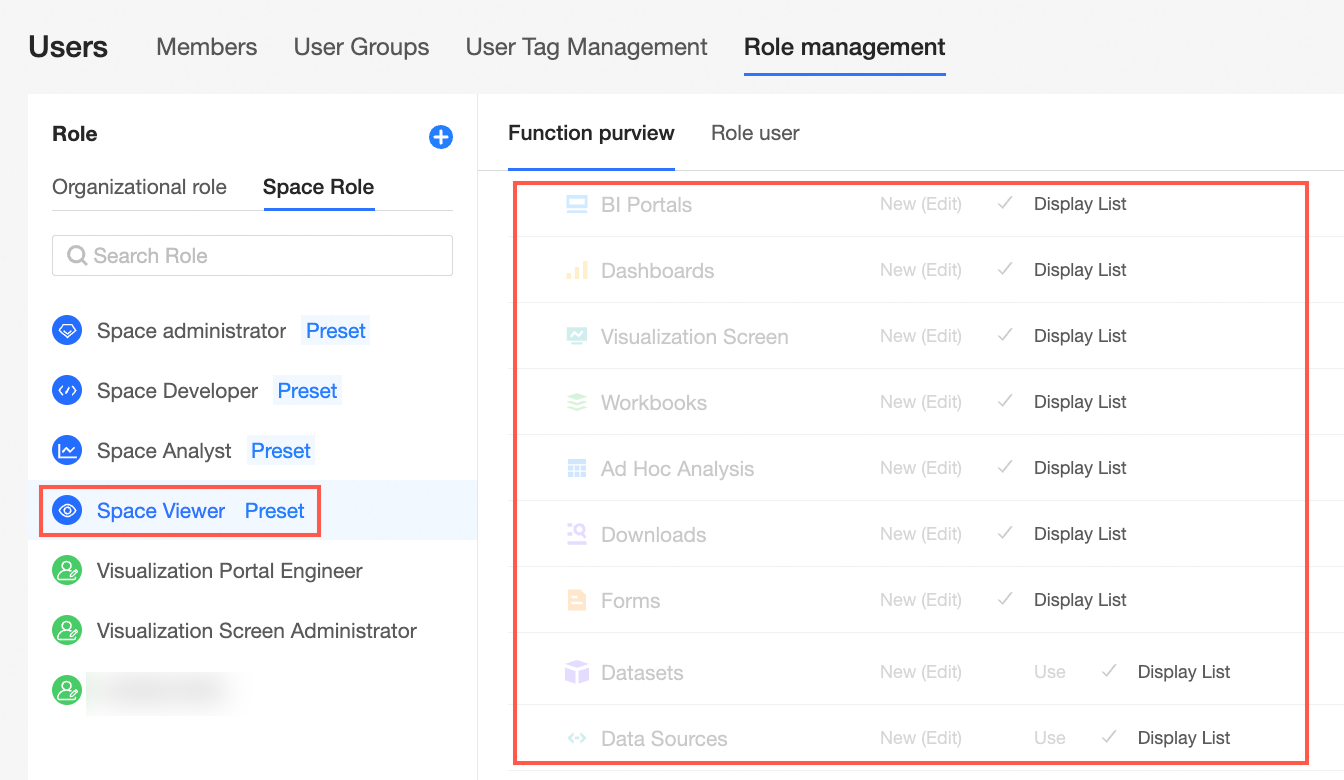Toggle Display List checkmark for Data Sources

click(1109, 738)
